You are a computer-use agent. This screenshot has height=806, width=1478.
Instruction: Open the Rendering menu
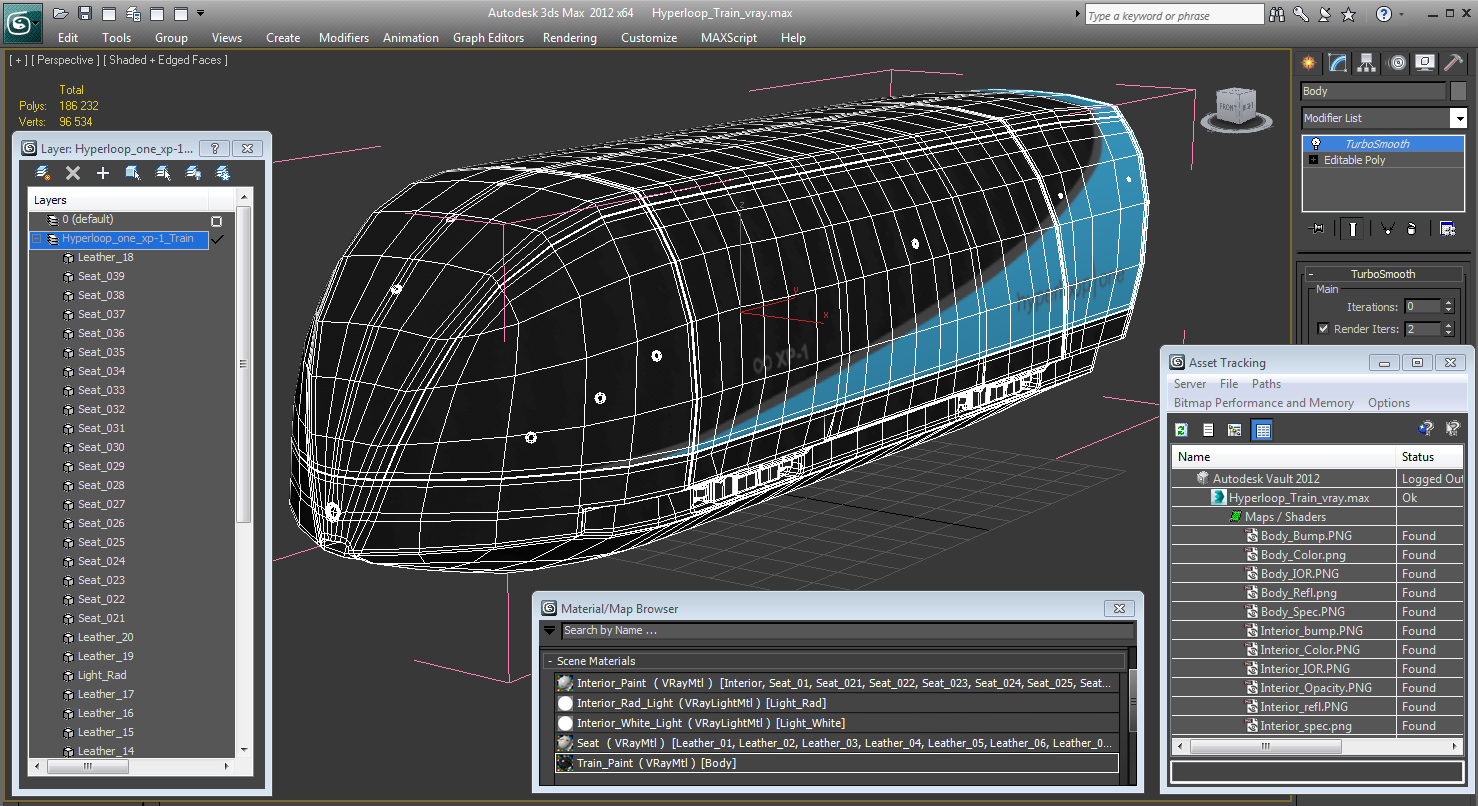point(570,38)
